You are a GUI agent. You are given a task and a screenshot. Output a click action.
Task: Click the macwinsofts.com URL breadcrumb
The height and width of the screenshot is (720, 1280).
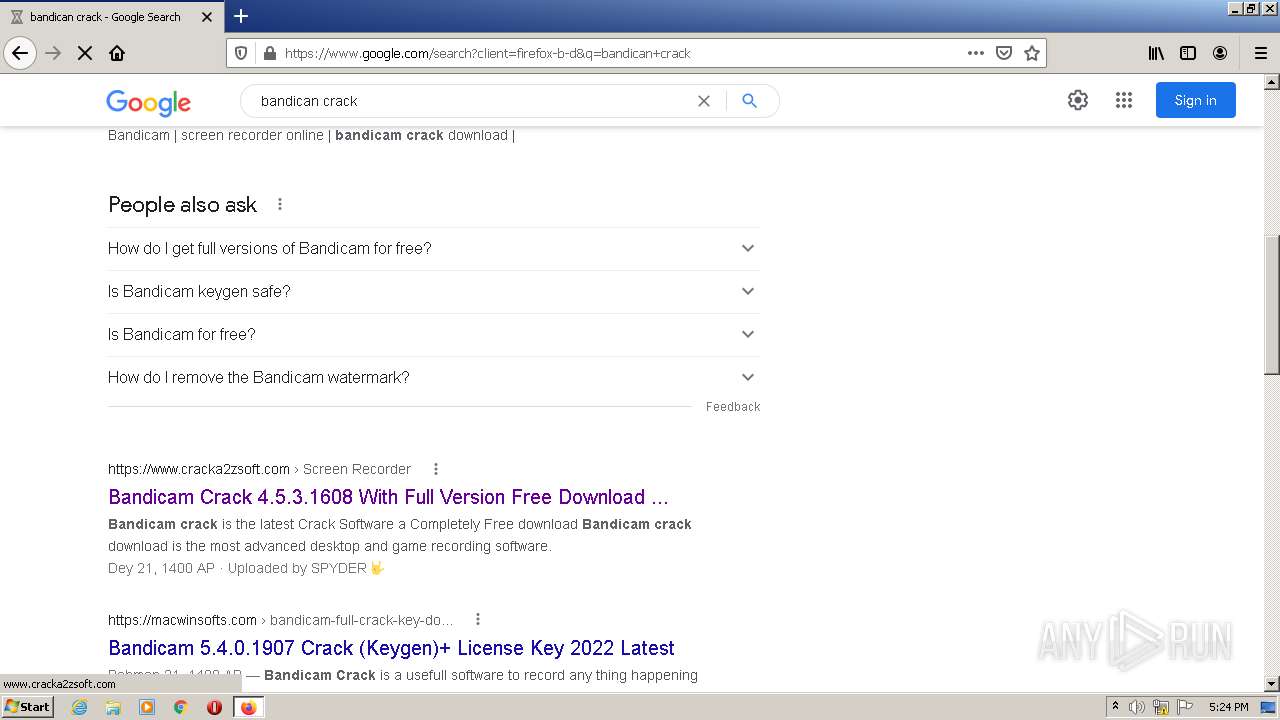coord(281,620)
